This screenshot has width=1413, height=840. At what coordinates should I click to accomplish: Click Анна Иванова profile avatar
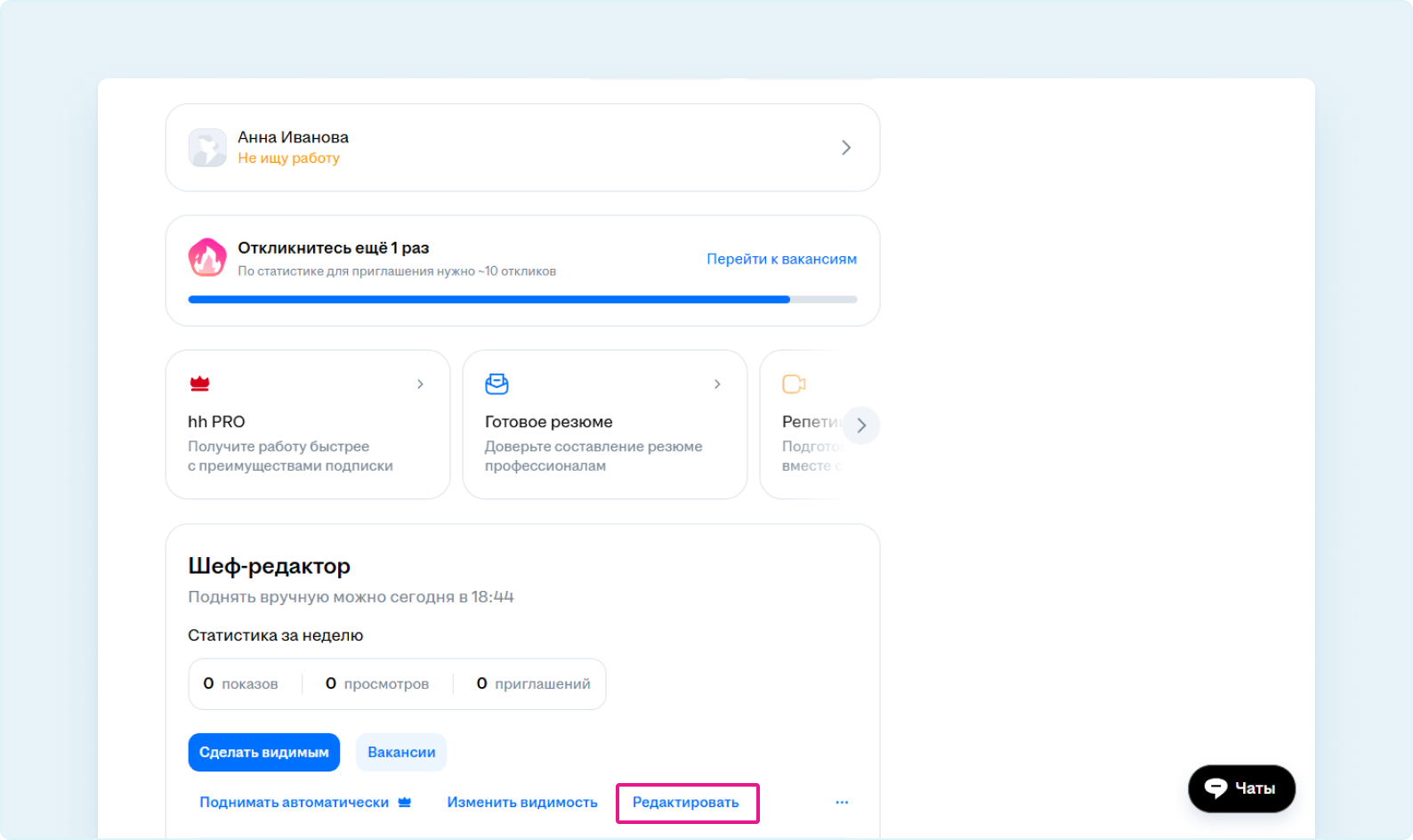(207, 148)
